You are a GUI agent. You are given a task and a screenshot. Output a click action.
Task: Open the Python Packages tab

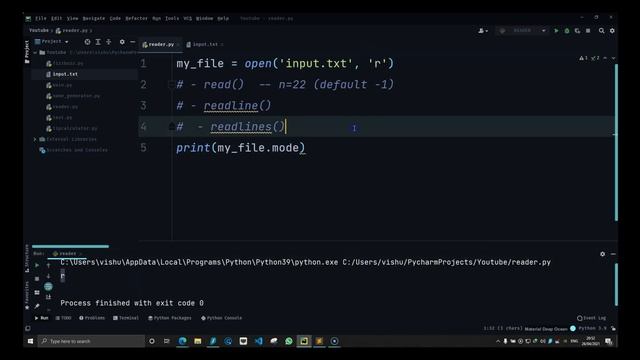169,318
